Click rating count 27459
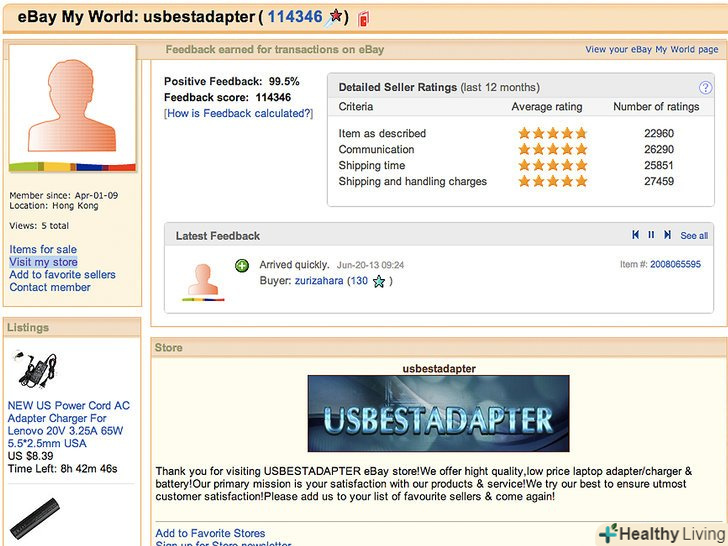The width and height of the screenshot is (728, 546). pos(659,181)
